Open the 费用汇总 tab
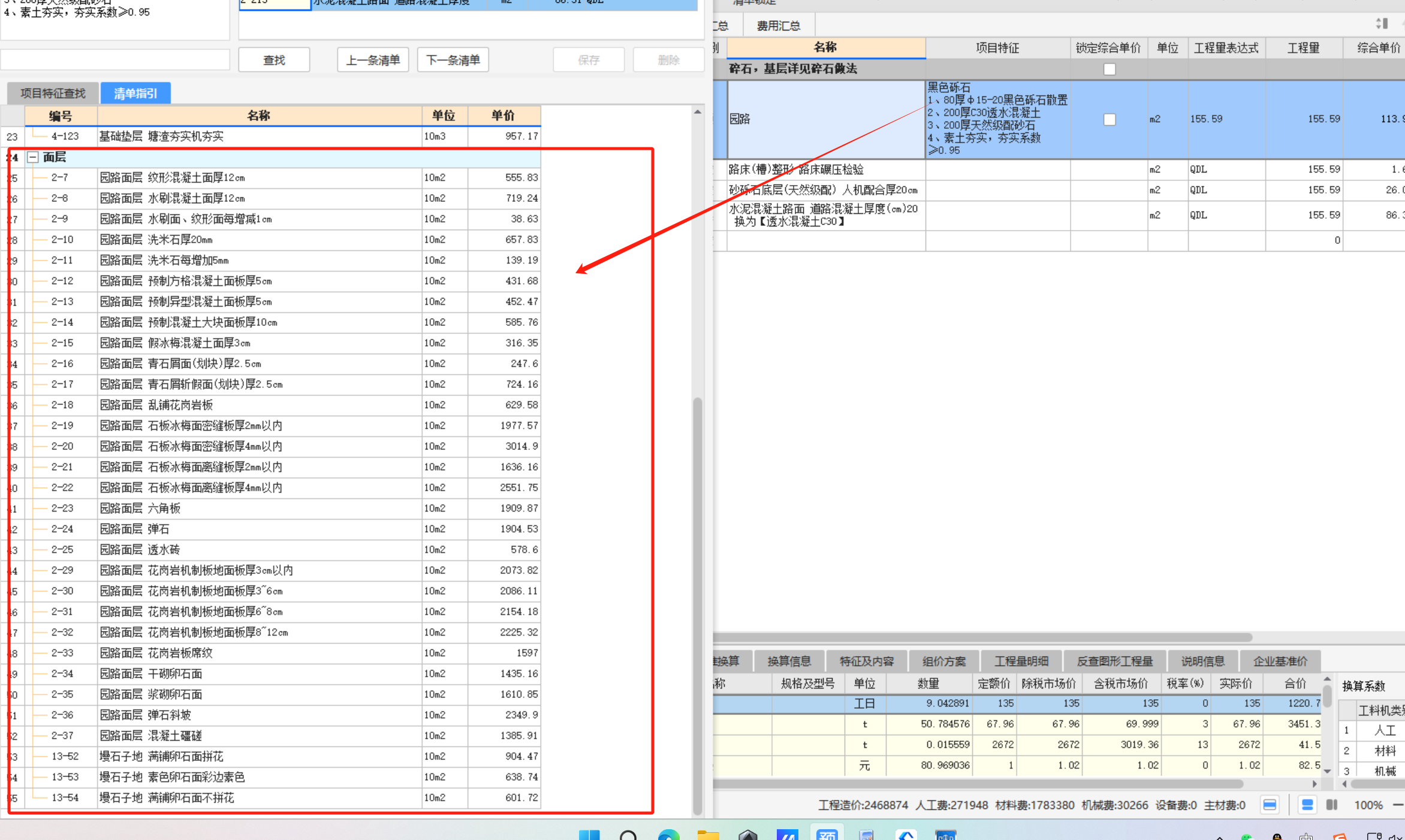 click(779, 26)
